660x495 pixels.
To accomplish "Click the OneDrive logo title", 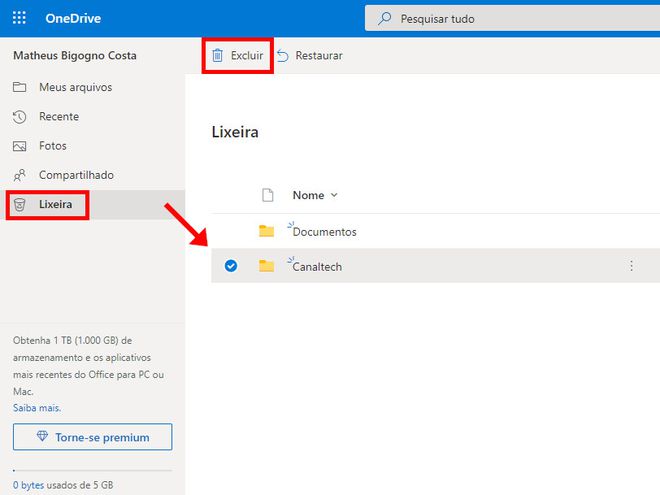I will pos(73,19).
